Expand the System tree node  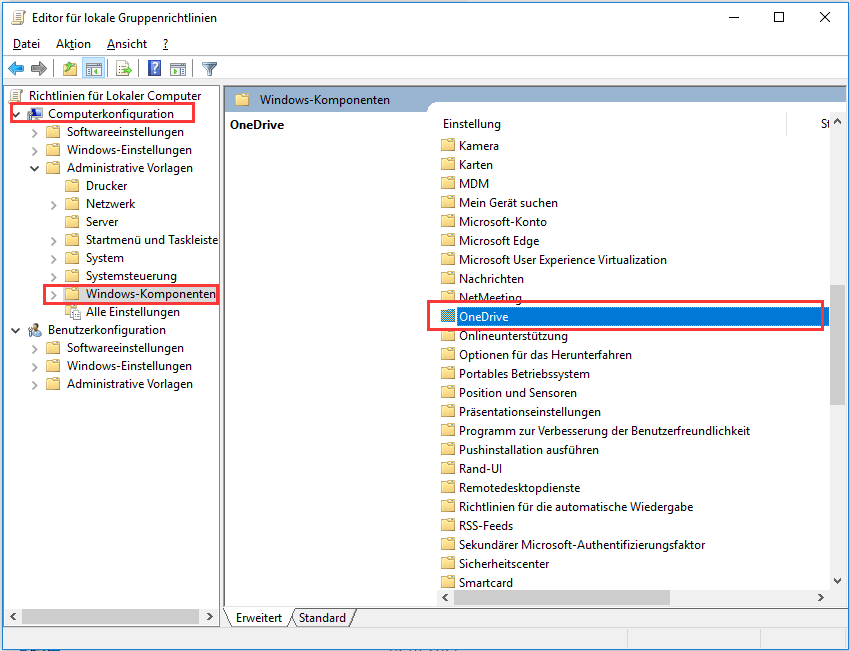click(x=54, y=258)
